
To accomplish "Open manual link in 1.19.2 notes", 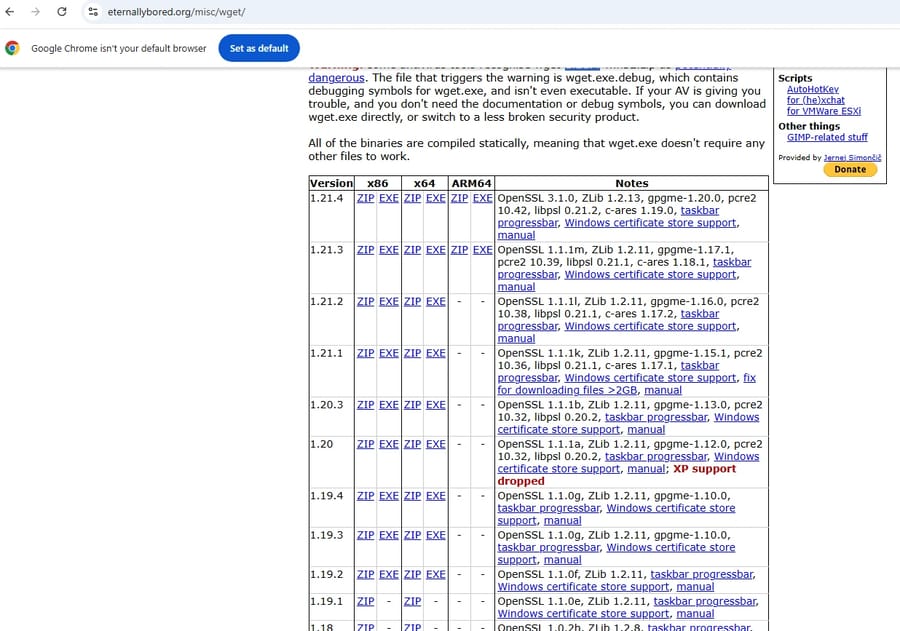I will [695, 587].
